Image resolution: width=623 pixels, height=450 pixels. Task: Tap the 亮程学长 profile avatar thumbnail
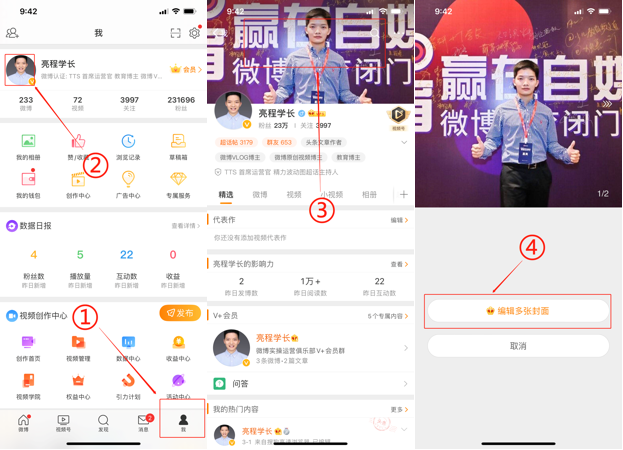[x=20, y=70]
